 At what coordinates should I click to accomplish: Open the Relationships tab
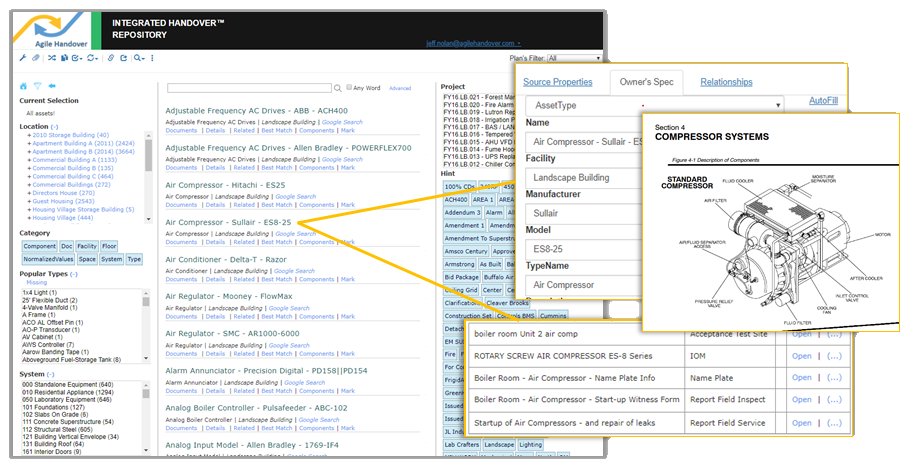coord(726,82)
